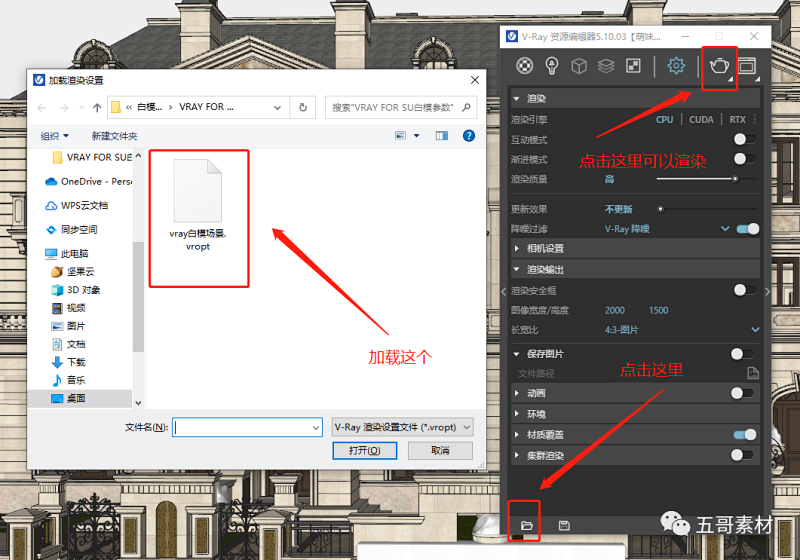The image size is (800, 560).
Task: Select 同步空间 in the sidebar
Action: 71,230
